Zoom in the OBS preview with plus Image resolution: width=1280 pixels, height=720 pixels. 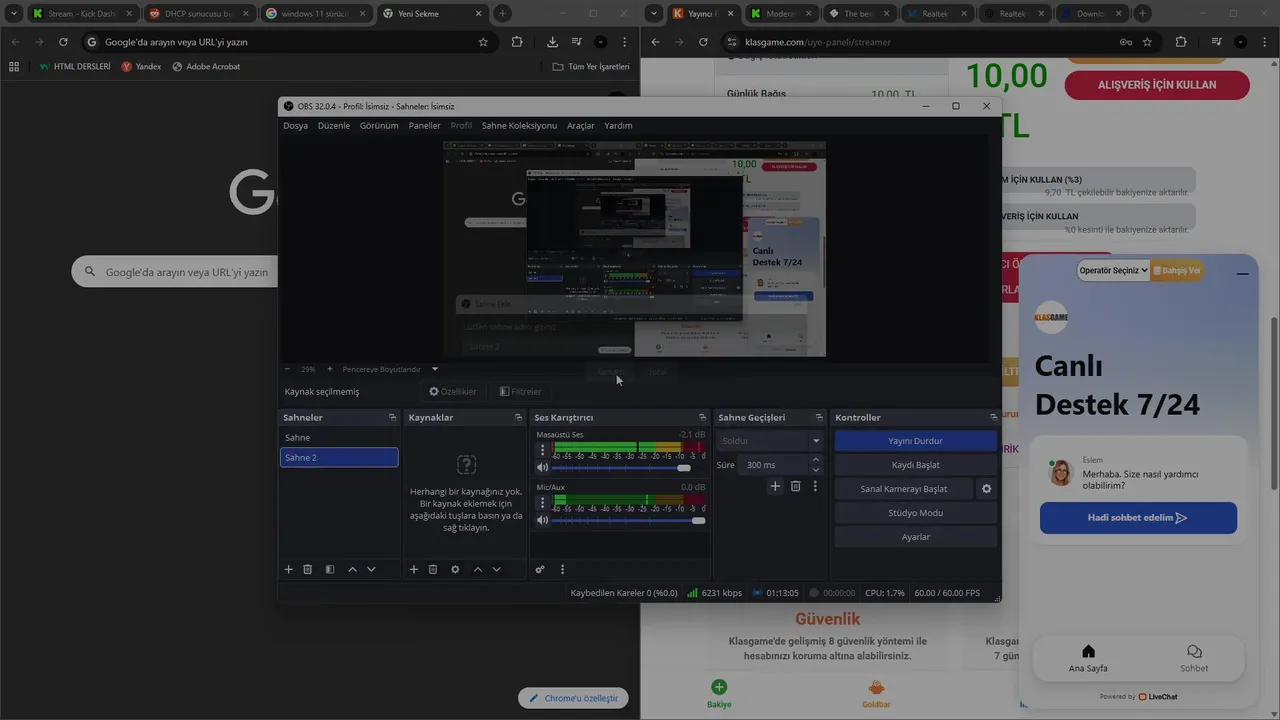(x=330, y=369)
